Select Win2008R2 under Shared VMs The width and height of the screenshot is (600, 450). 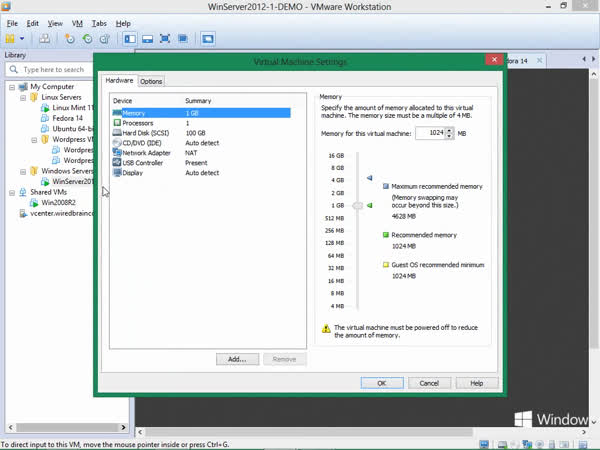pos(53,202)
